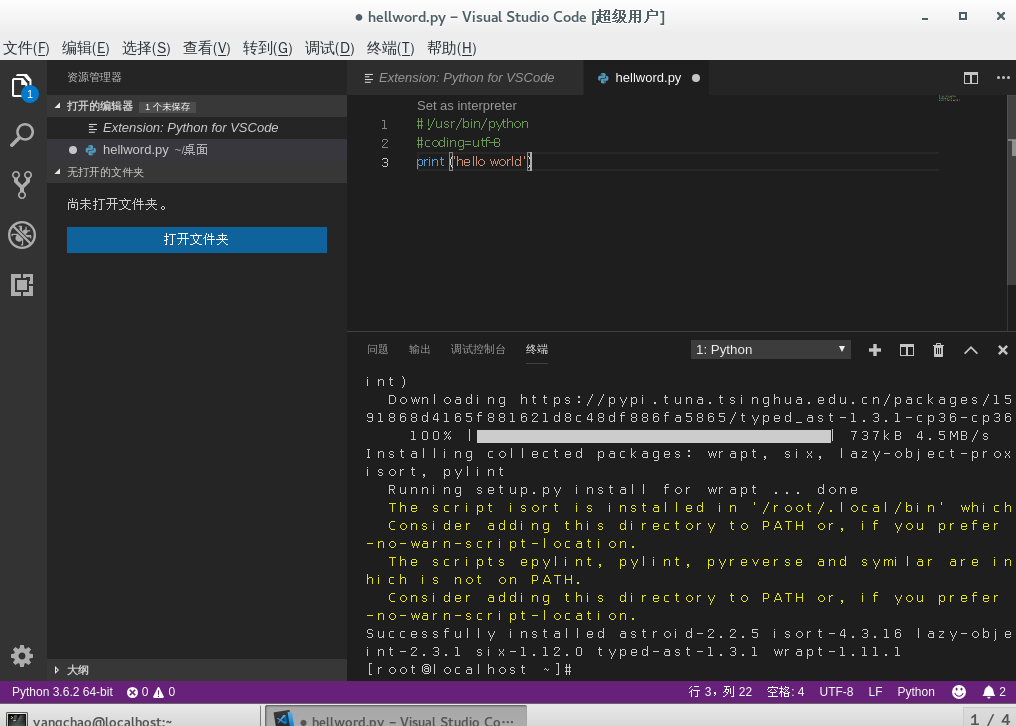This screenshot has width=1016, height=726.
Task: Click line 1 shebang comment
Action: [x=472, y=124]
